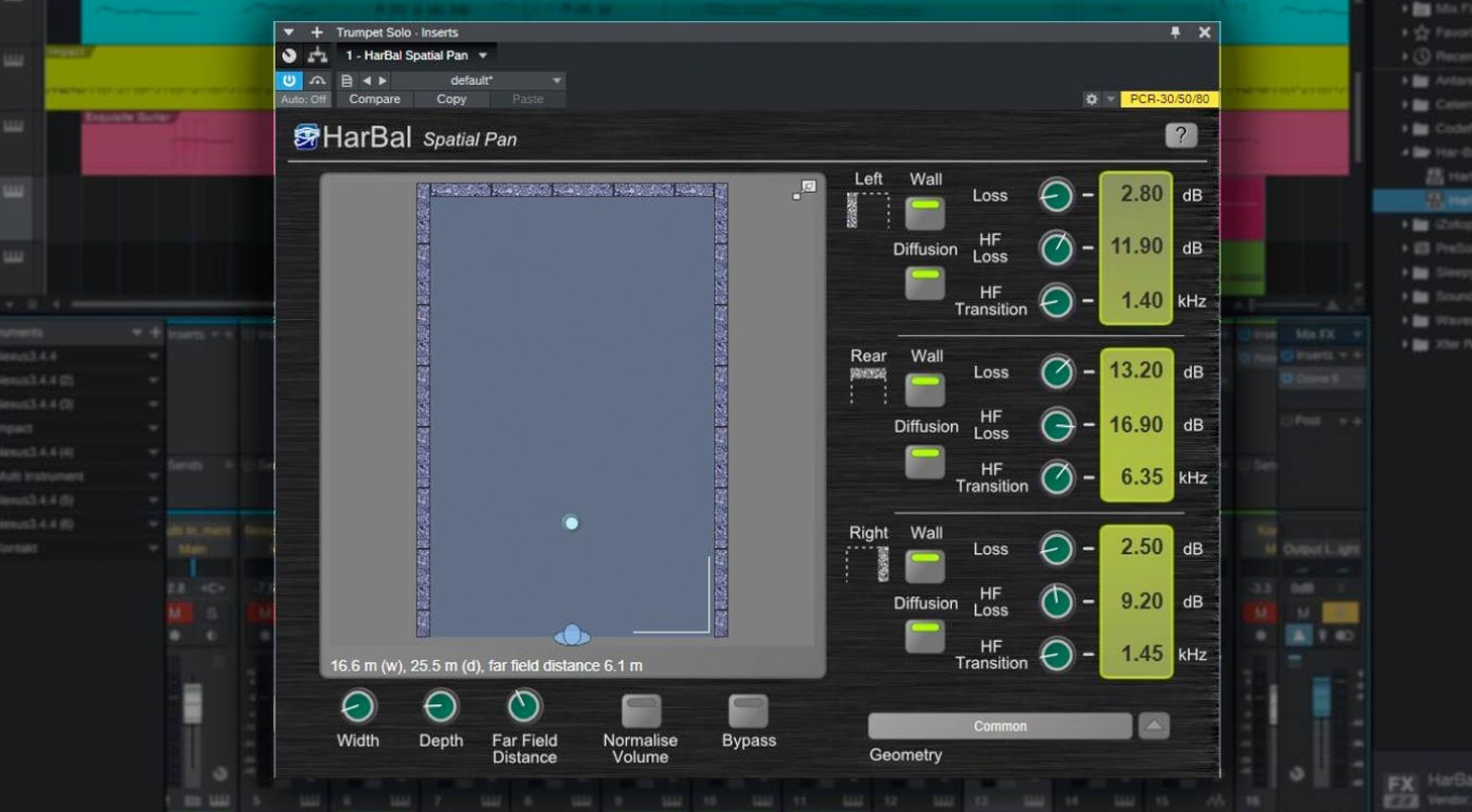
Task: Select the PCR-30/50/80 controller label
Action: click(x=1169, y=99)
